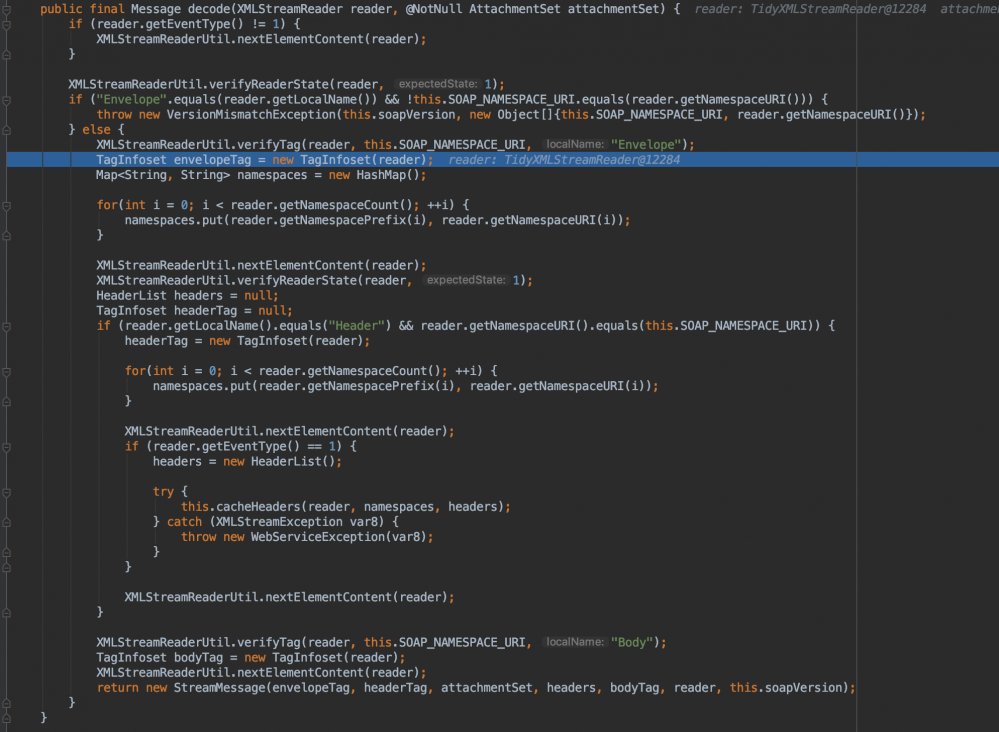999x732 pixels.
Task: Click 'verifyTag' on the "Envelope" line
Action: [268, 145]
